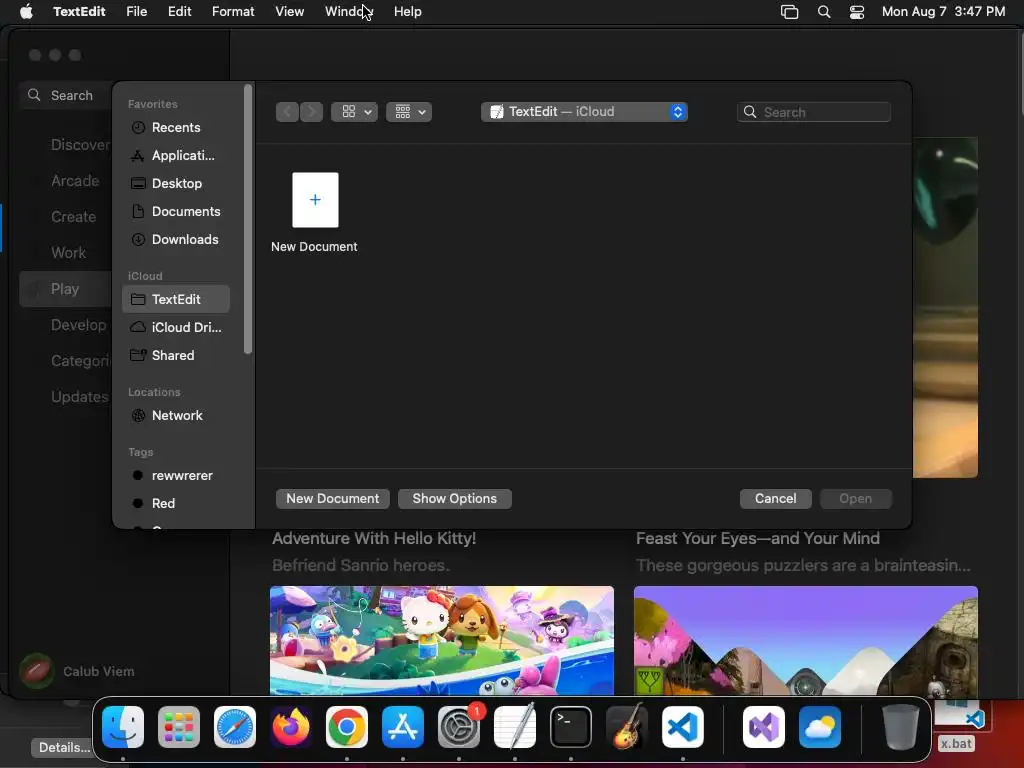
Task: Open Work in App Store sidebar
Action: [69, 253]
